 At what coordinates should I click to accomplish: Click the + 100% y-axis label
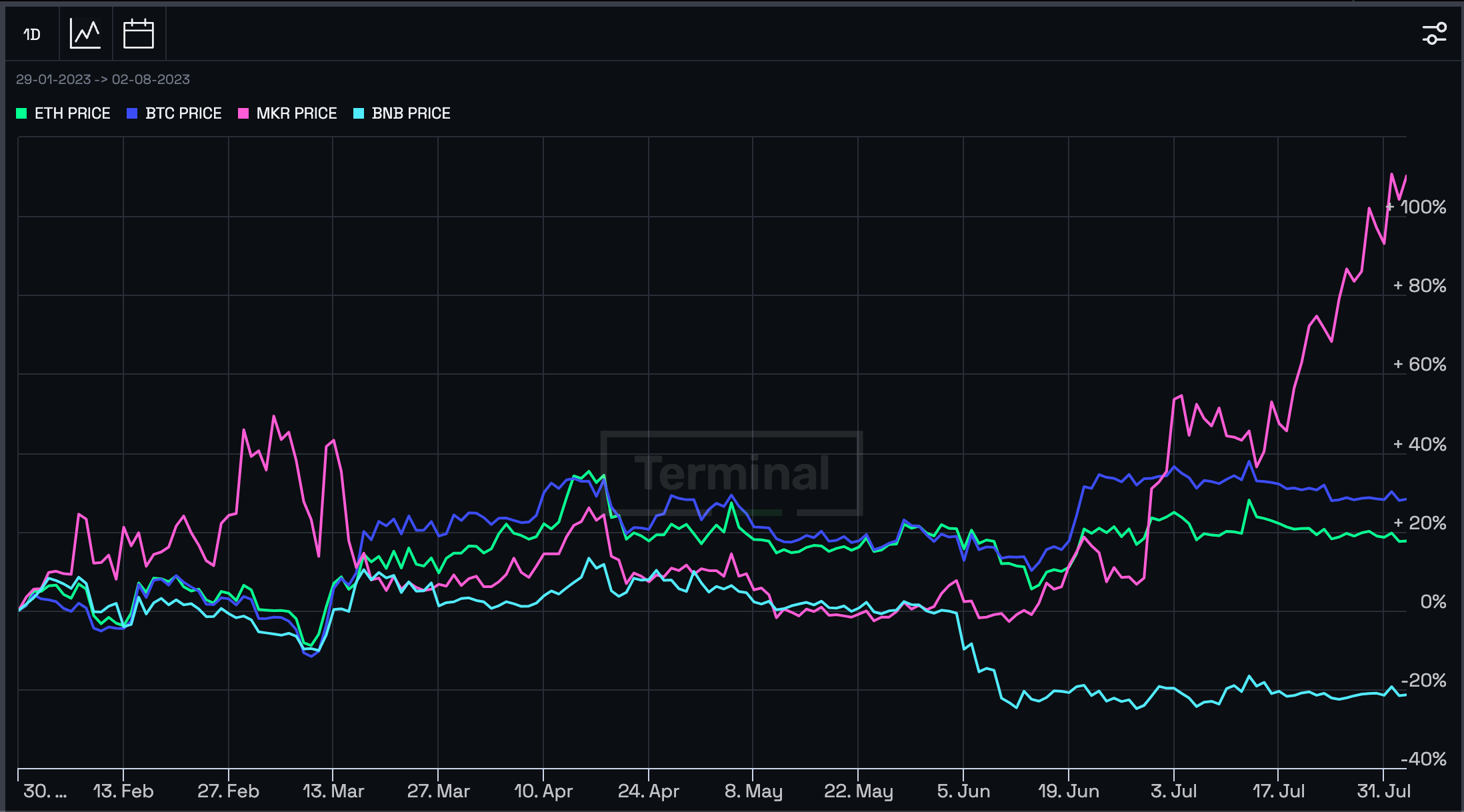point(1416,207)
